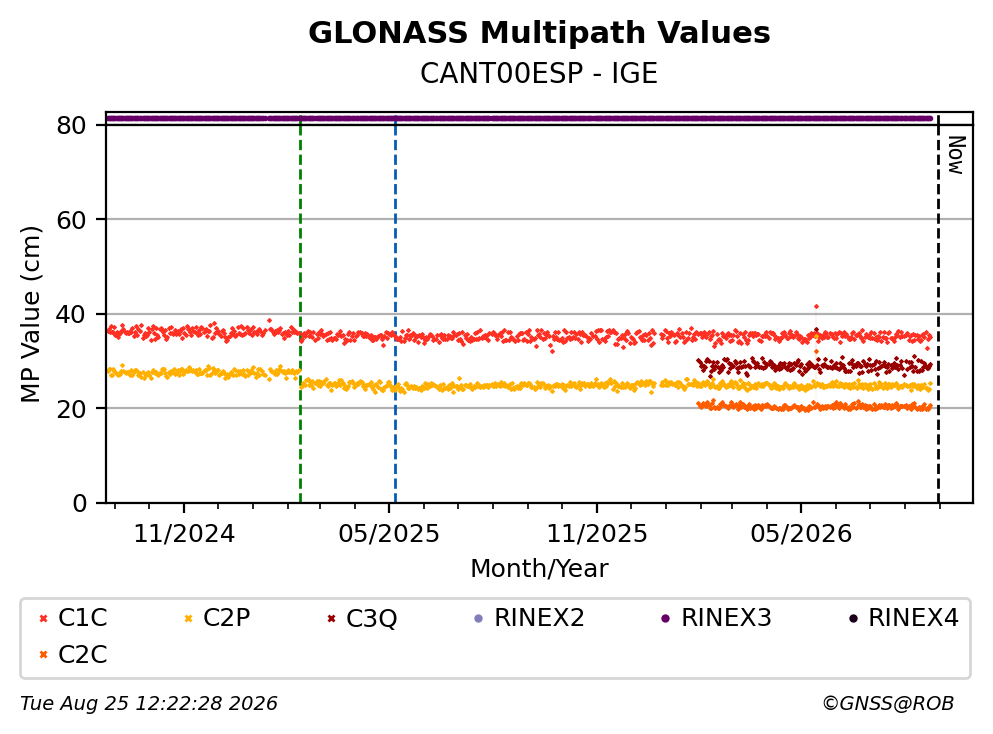This screenshot has height=734, width=993.
Task: Click the C2C legend entry
Action: [x=73, y=654]
